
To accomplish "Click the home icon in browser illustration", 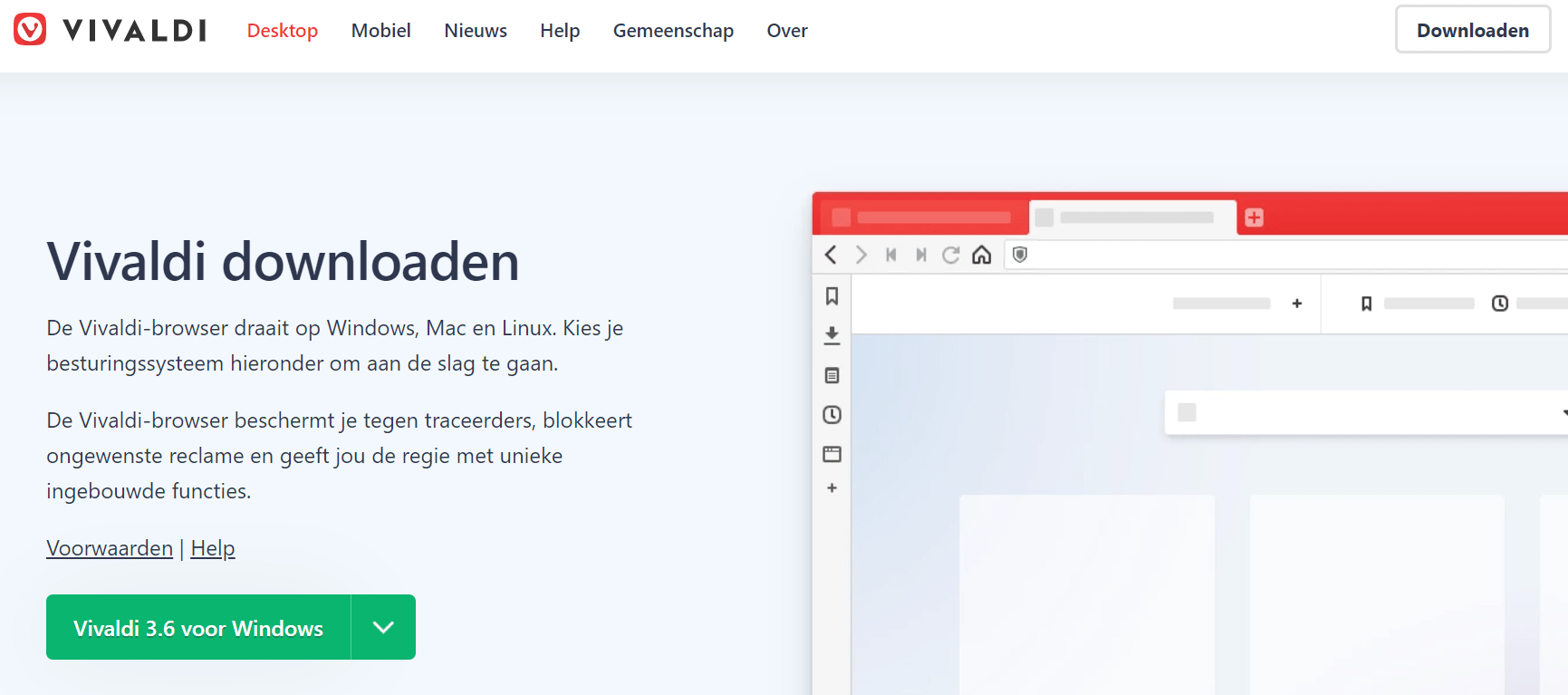I will (981, 255).
